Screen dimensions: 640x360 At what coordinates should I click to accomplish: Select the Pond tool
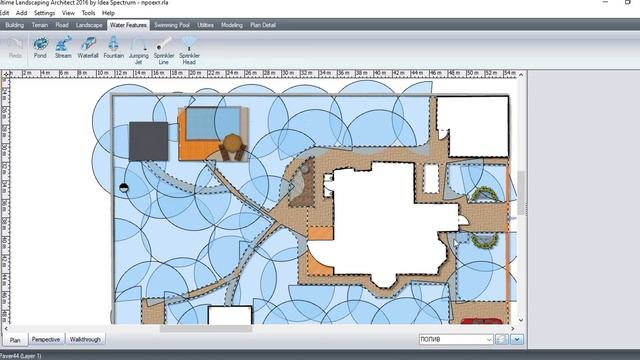point(40,48)
